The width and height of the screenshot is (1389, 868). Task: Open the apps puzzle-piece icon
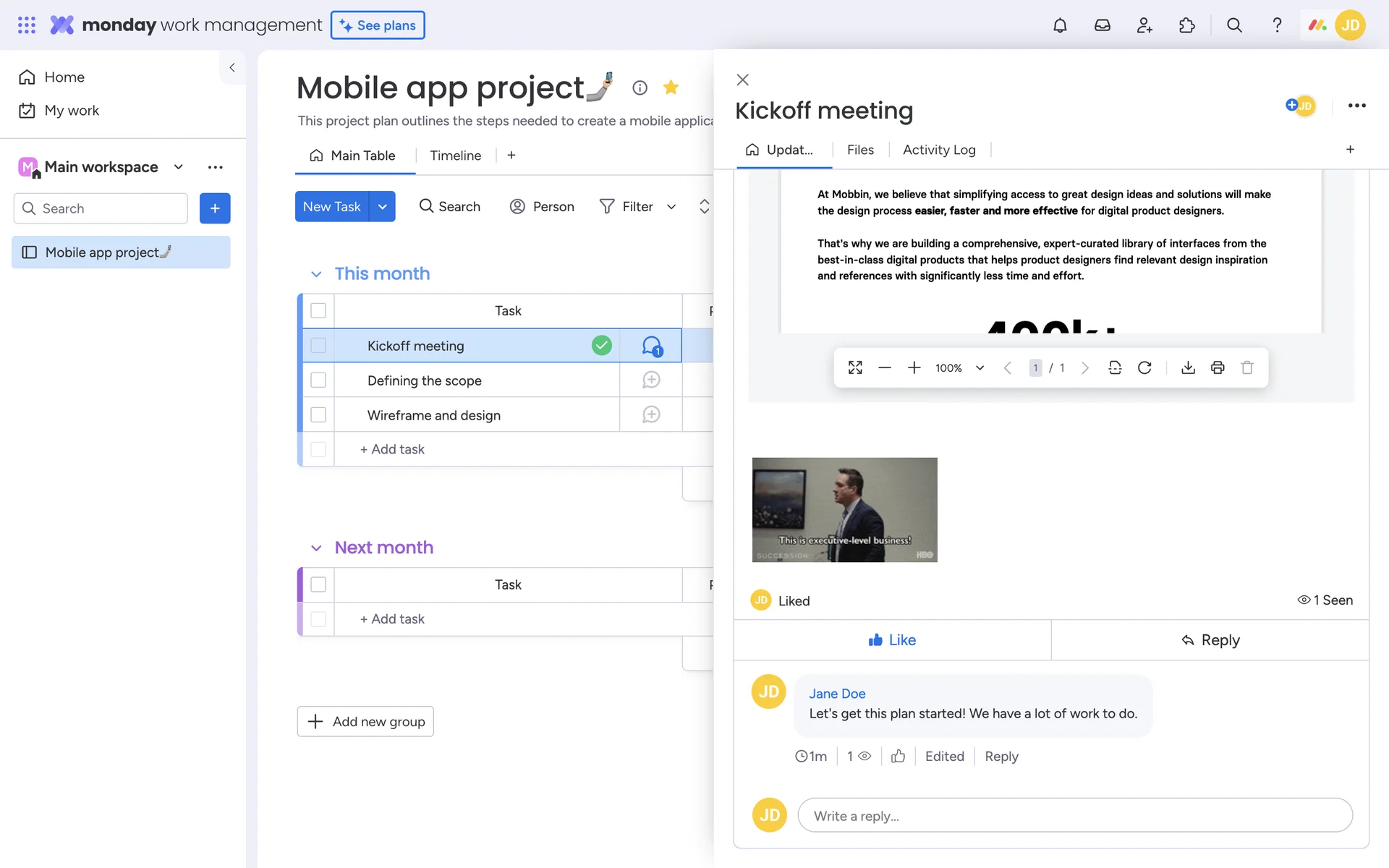pos(1186,25)
